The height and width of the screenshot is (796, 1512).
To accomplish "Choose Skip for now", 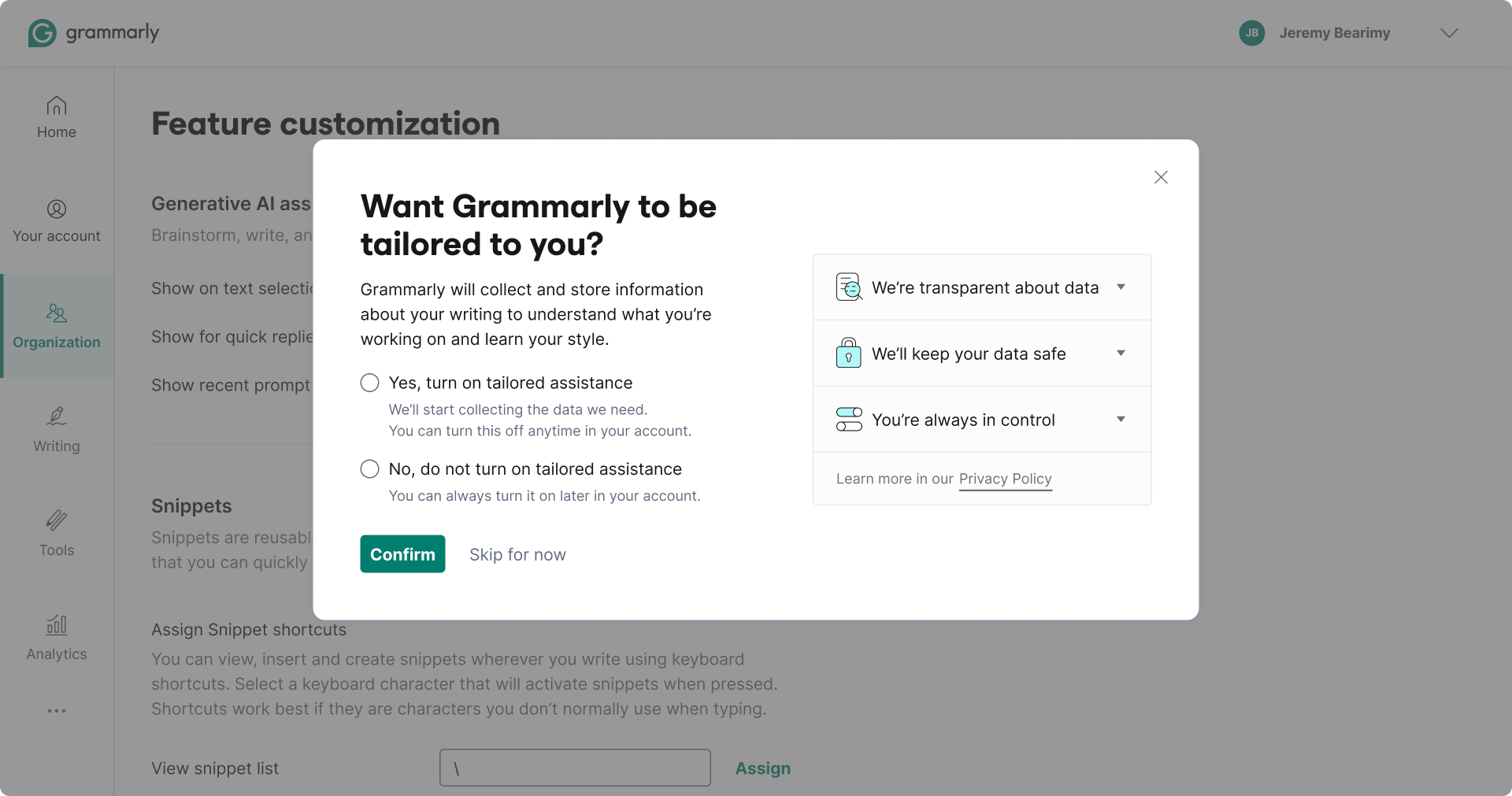I will [x=517, y=553].
